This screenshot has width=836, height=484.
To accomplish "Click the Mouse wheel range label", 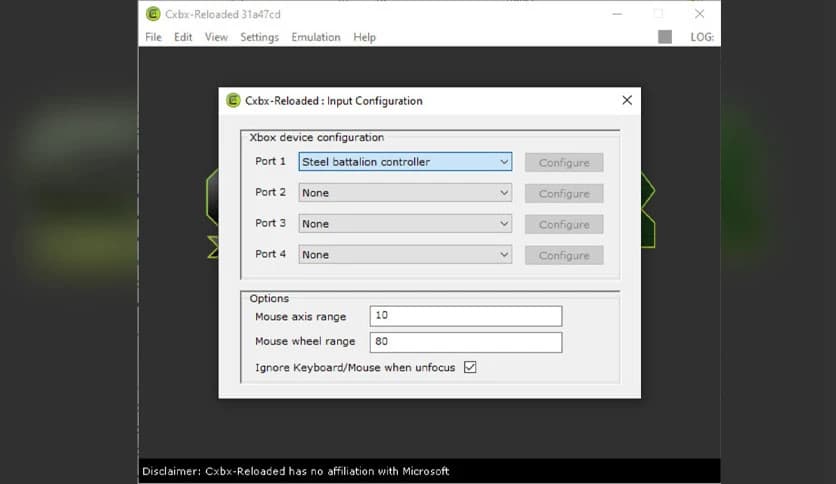I will pos(305,341).
